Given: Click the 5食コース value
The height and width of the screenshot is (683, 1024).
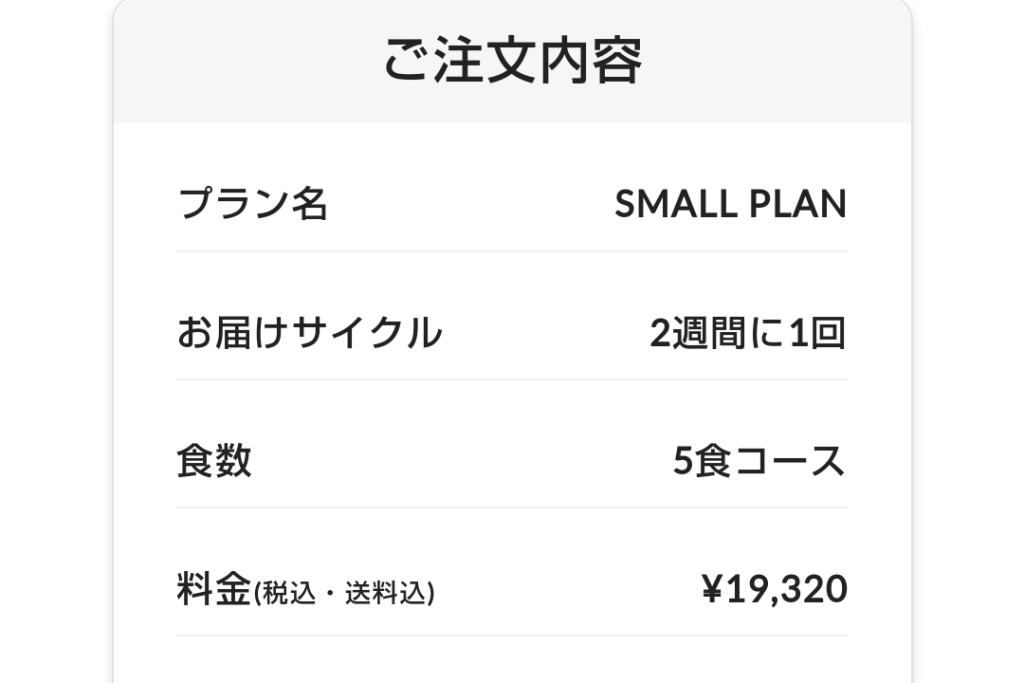Looking at the screenshot, I should pyautogui.click(x=759, y=462).
